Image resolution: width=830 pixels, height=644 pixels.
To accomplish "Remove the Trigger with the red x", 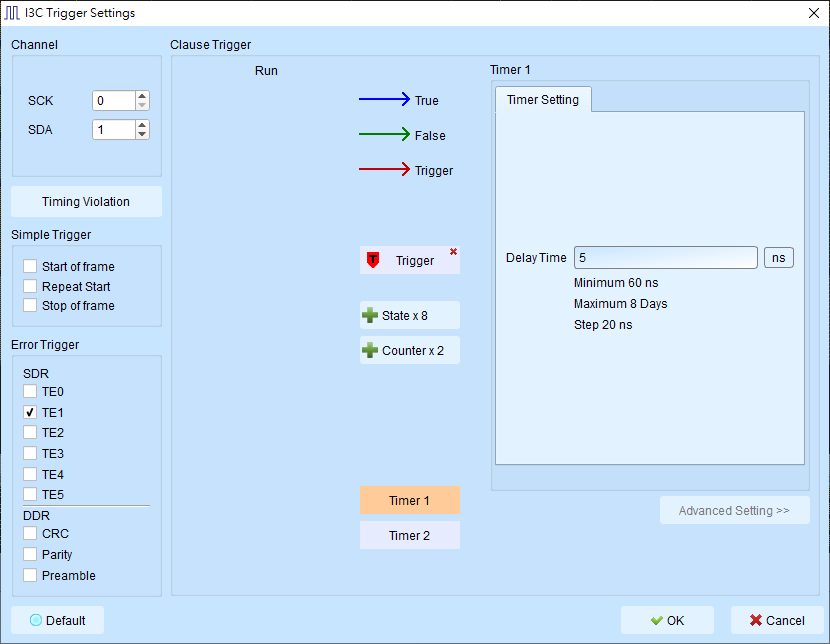I will (x=453, y=252).
